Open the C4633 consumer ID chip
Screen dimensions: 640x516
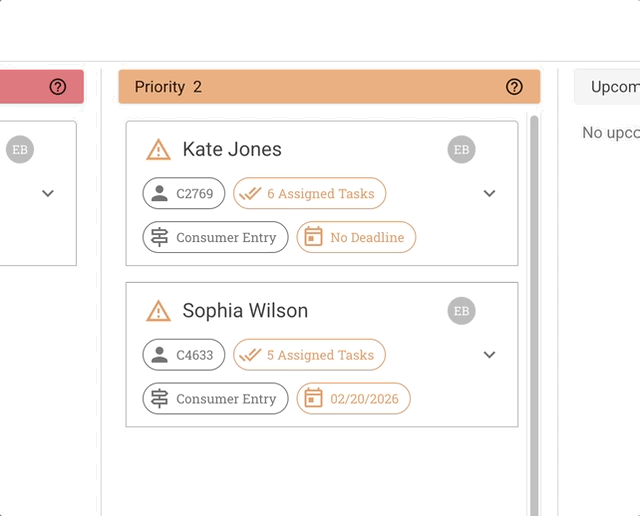(x=184, y=355)
